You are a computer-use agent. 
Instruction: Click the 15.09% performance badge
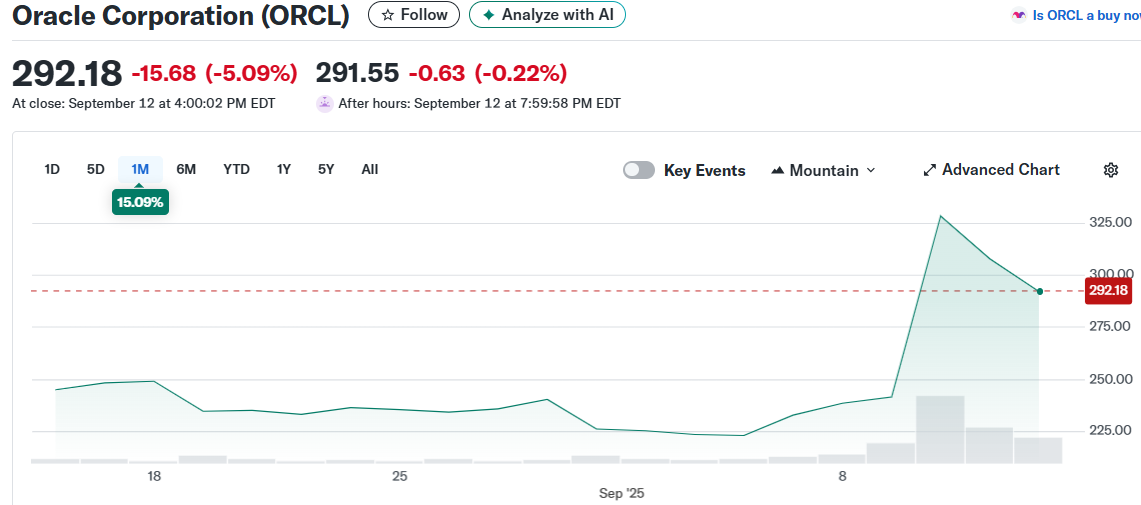[140, 202]
